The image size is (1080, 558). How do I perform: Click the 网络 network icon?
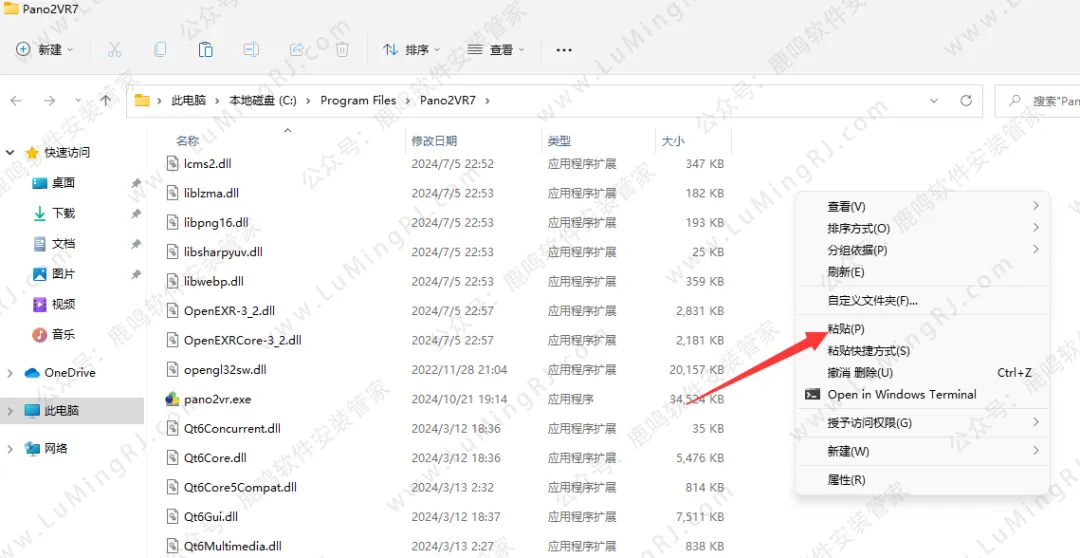[x=32, y=448]
